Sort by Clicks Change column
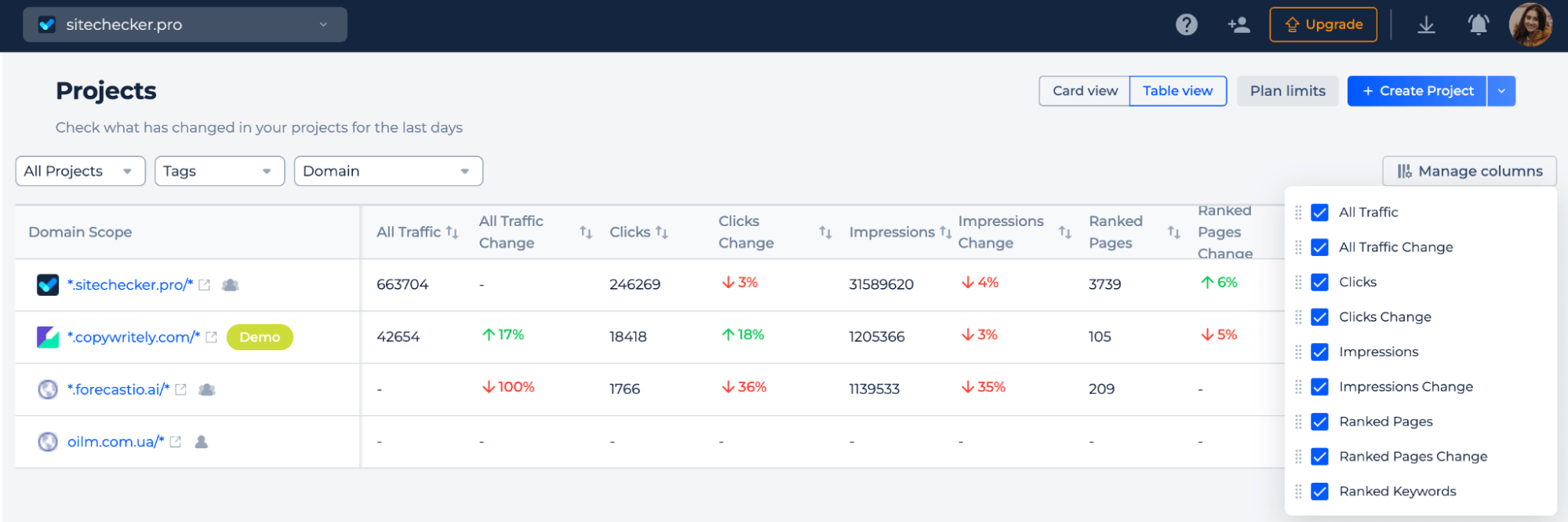 (825, 232)
